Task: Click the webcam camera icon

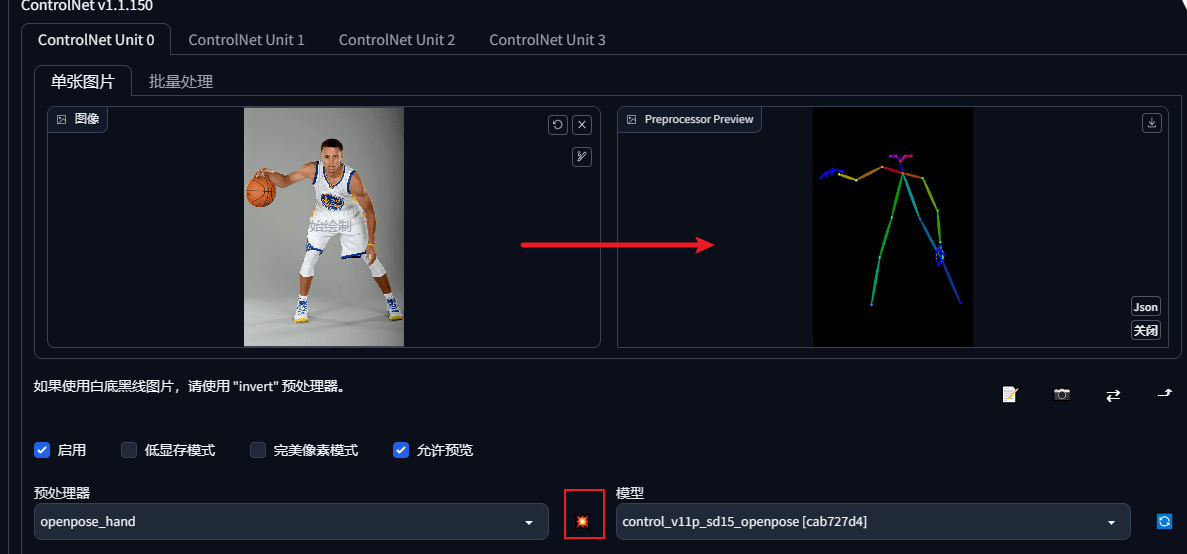Action: [1062, 394]
